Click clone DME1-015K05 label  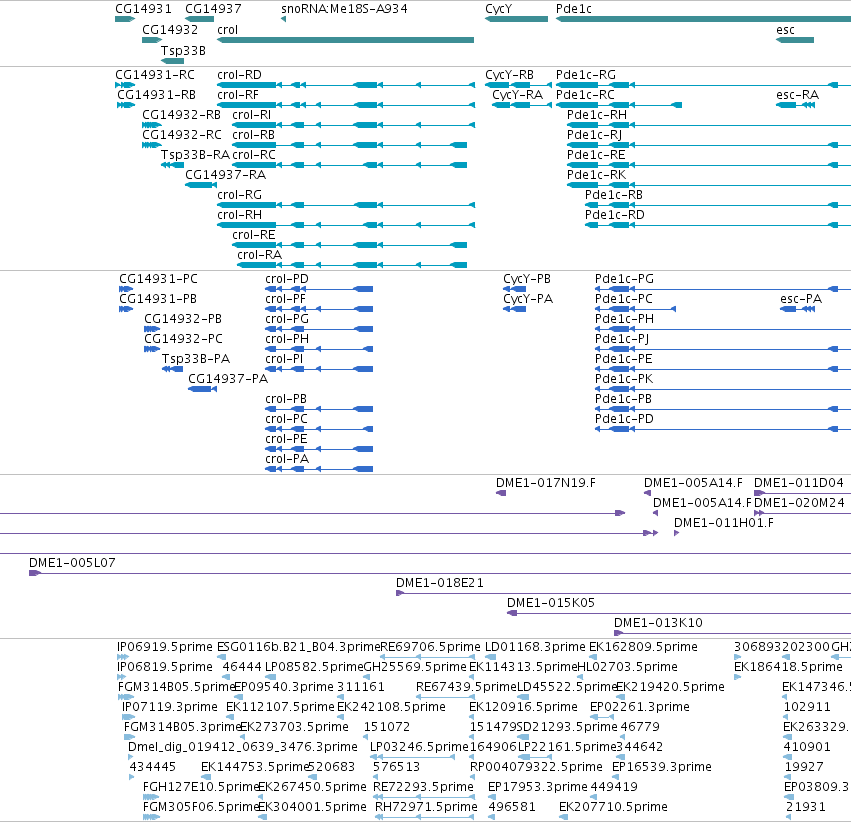(550, 602)
